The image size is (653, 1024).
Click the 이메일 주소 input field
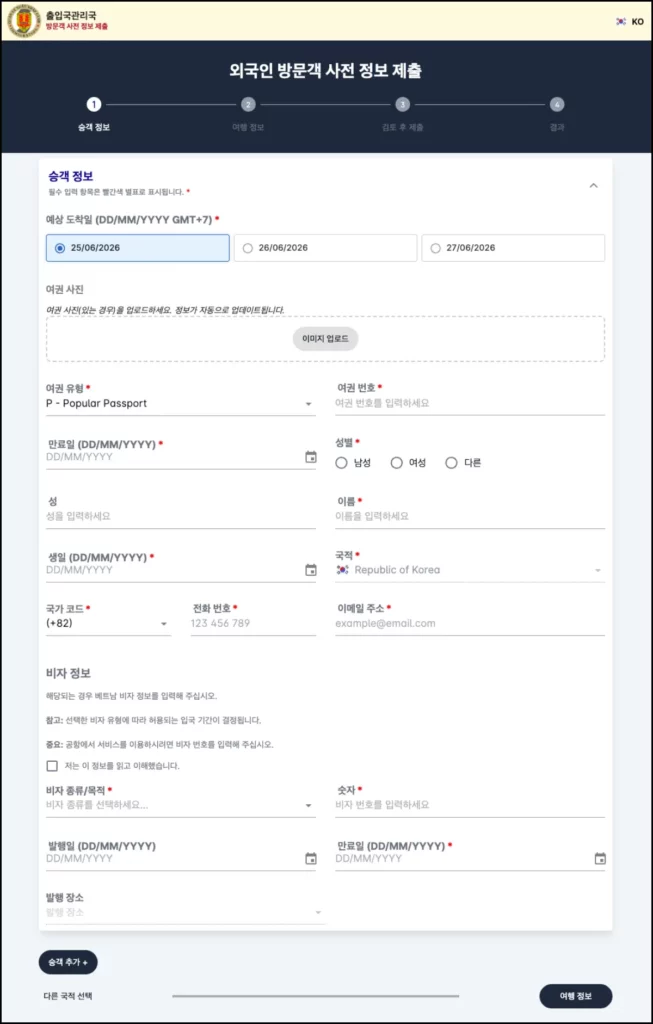pos(470,624)
